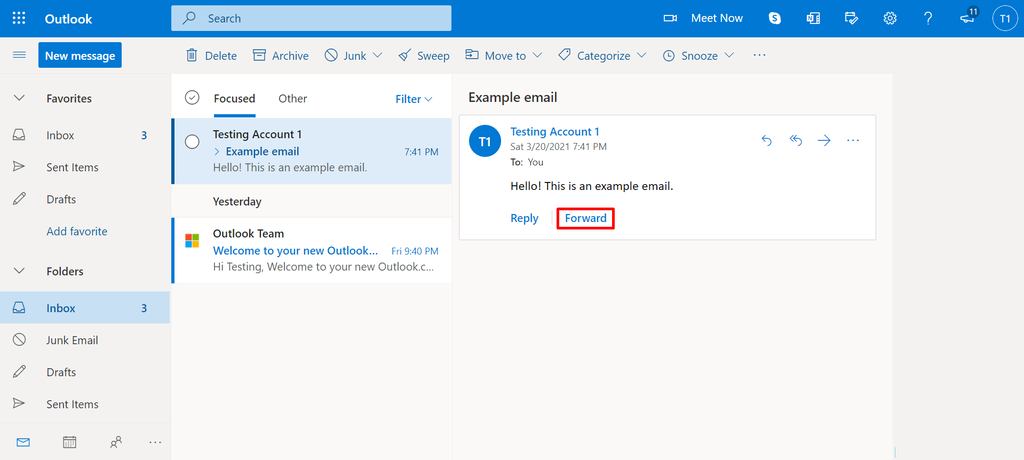
Task: Open the Welcome to your new Outlook email
Action: tap(312, 250)
